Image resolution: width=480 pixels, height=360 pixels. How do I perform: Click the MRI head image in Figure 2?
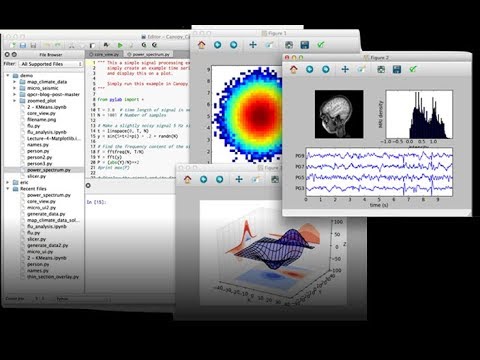point(339,114)
